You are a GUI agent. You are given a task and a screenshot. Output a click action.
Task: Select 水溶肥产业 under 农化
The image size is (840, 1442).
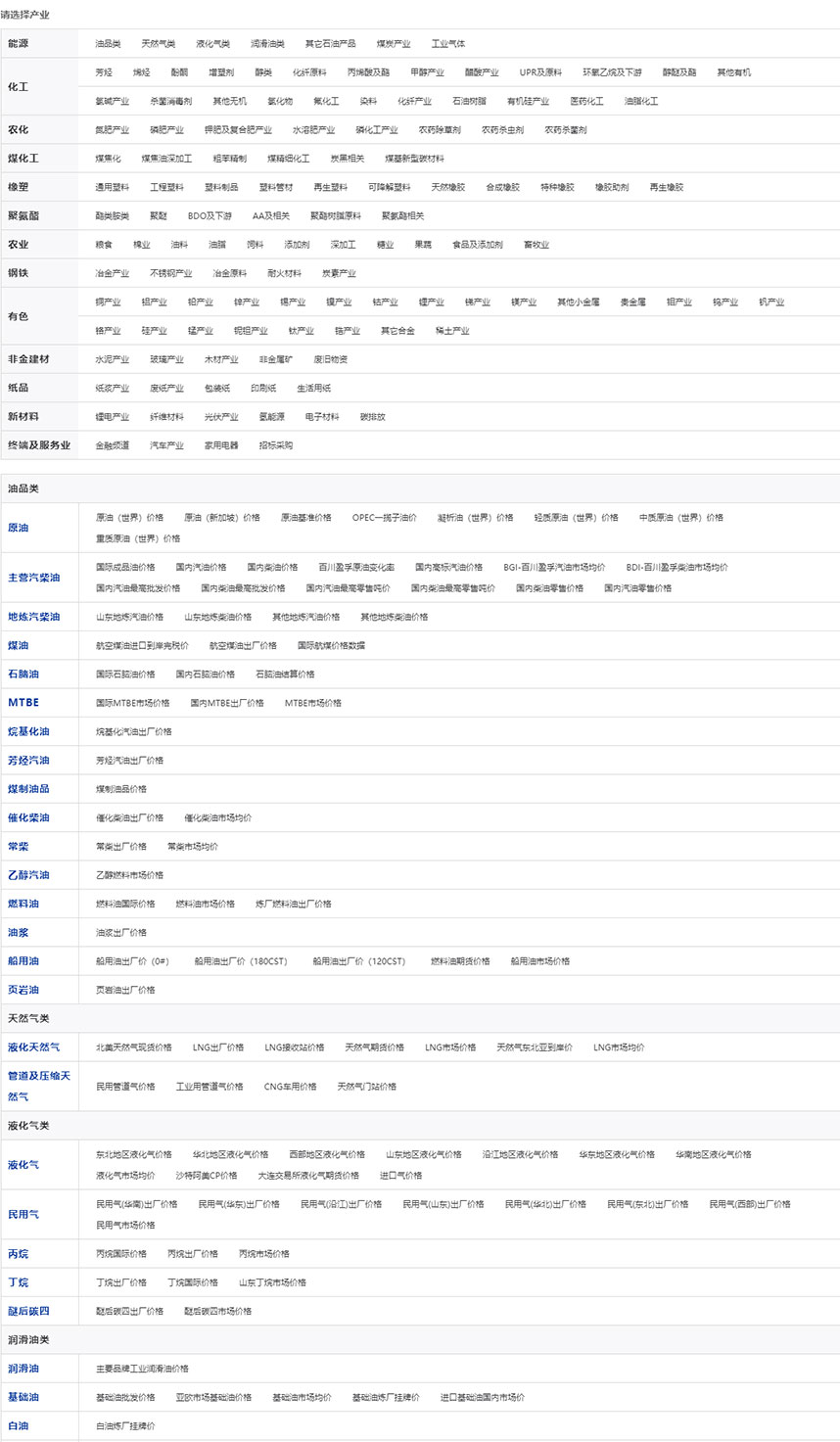[x=313, y=130]
